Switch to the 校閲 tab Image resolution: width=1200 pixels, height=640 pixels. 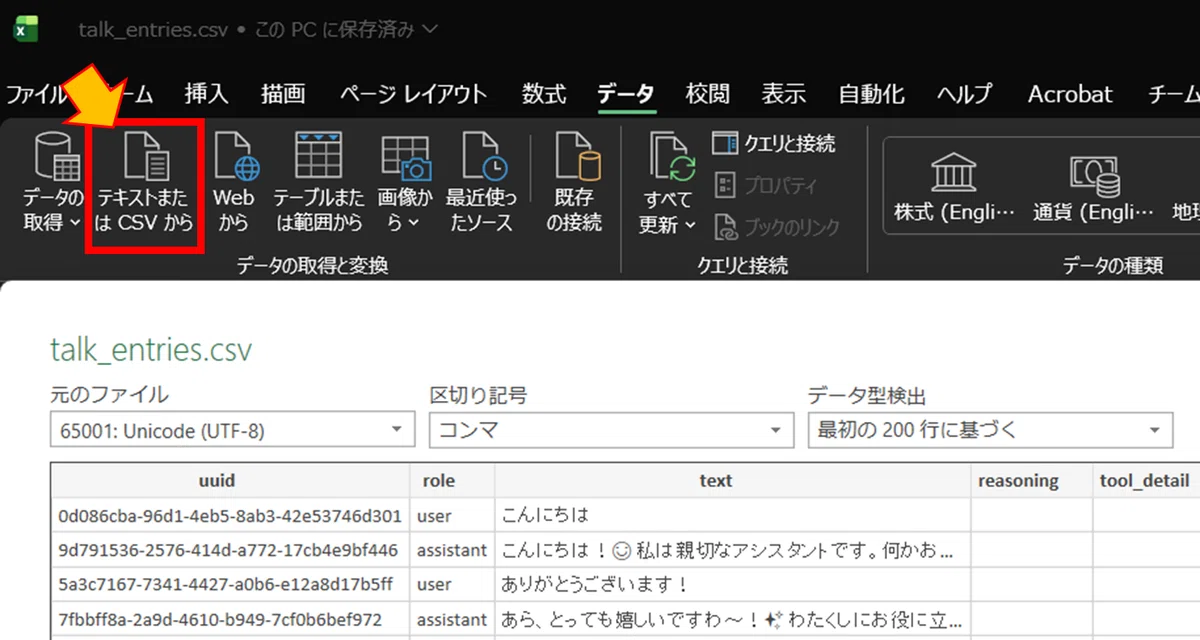tap(707, 94)
